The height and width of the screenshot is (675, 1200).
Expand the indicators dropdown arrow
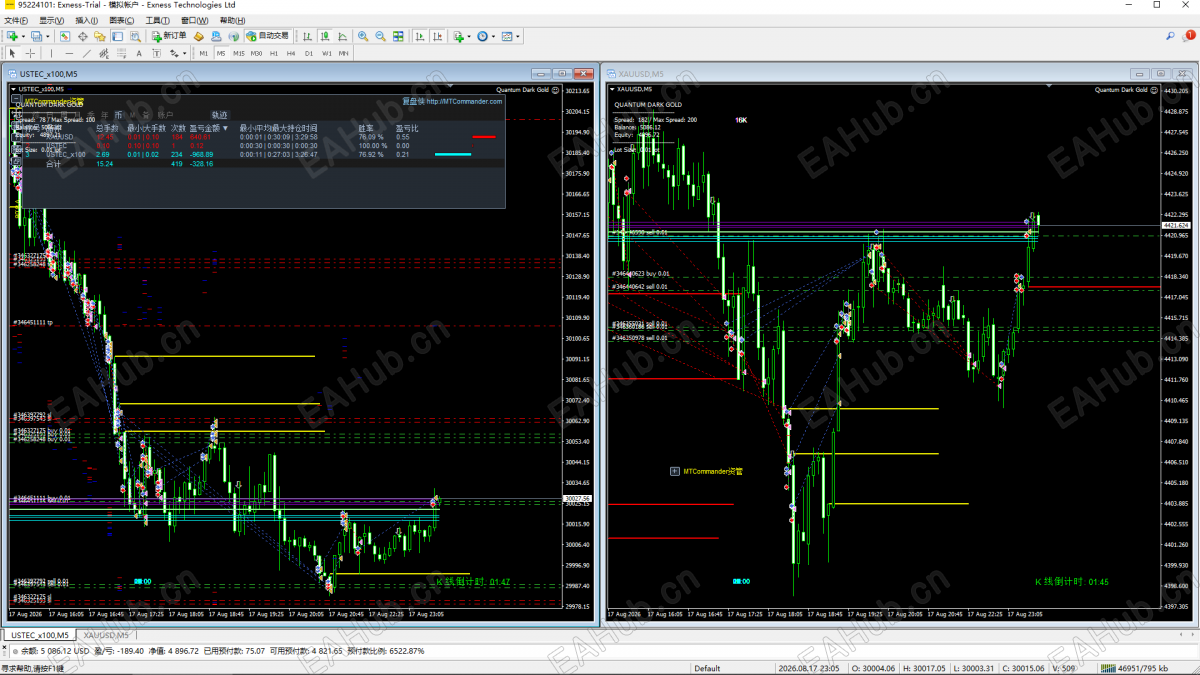click(469, 36)
